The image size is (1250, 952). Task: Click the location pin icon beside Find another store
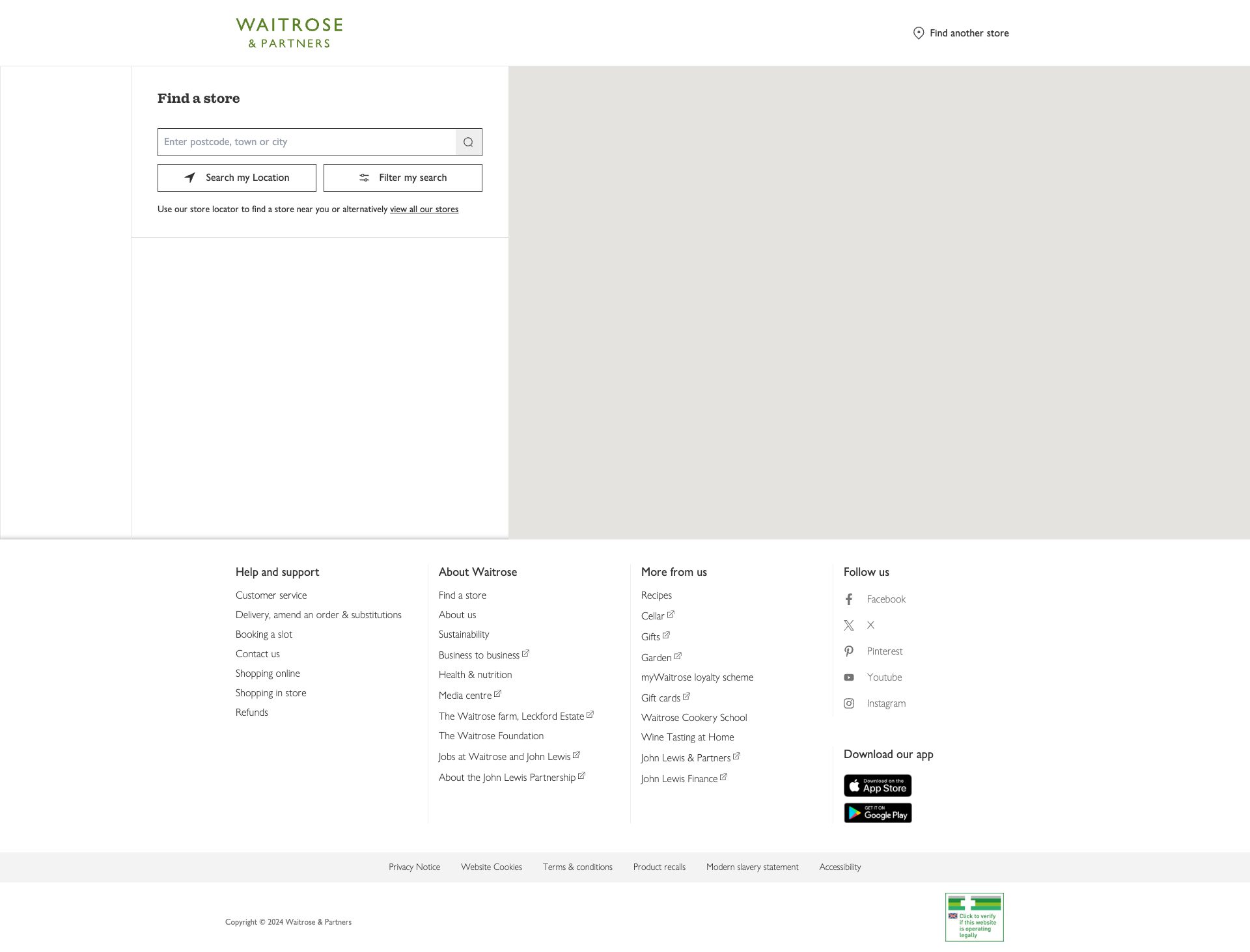click(919, 33)
